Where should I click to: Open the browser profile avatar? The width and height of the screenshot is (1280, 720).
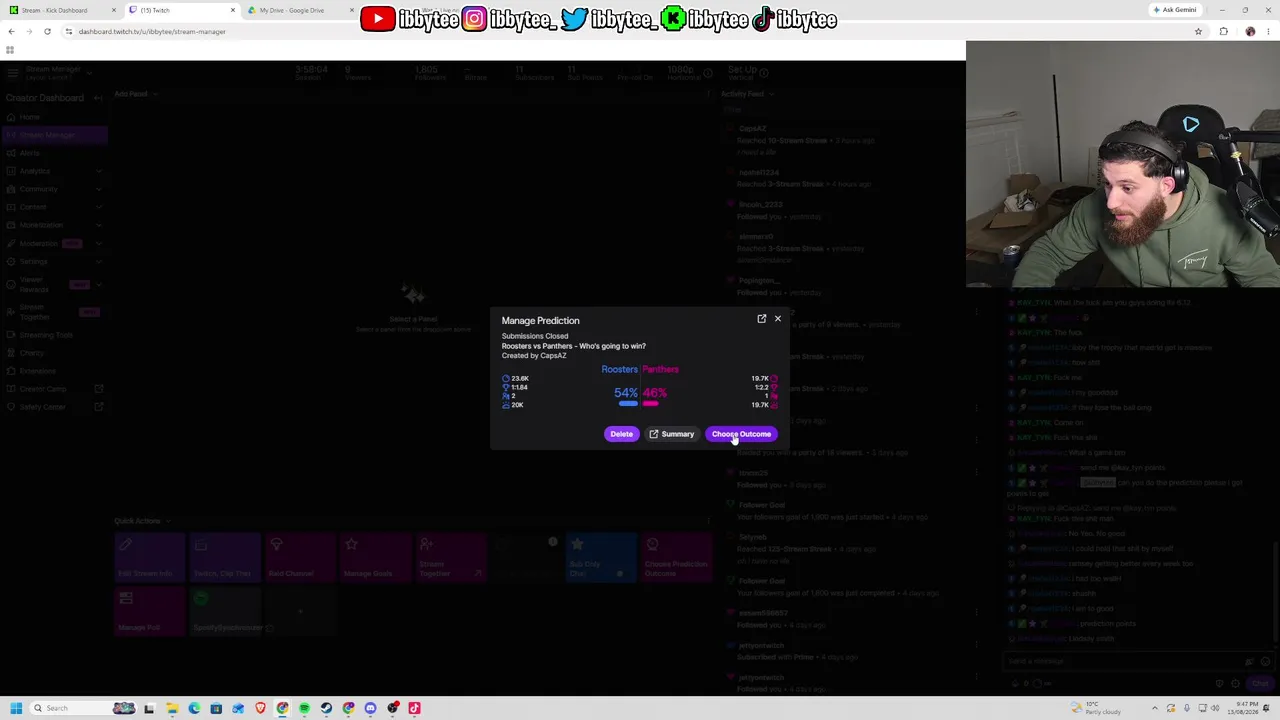1250,31
